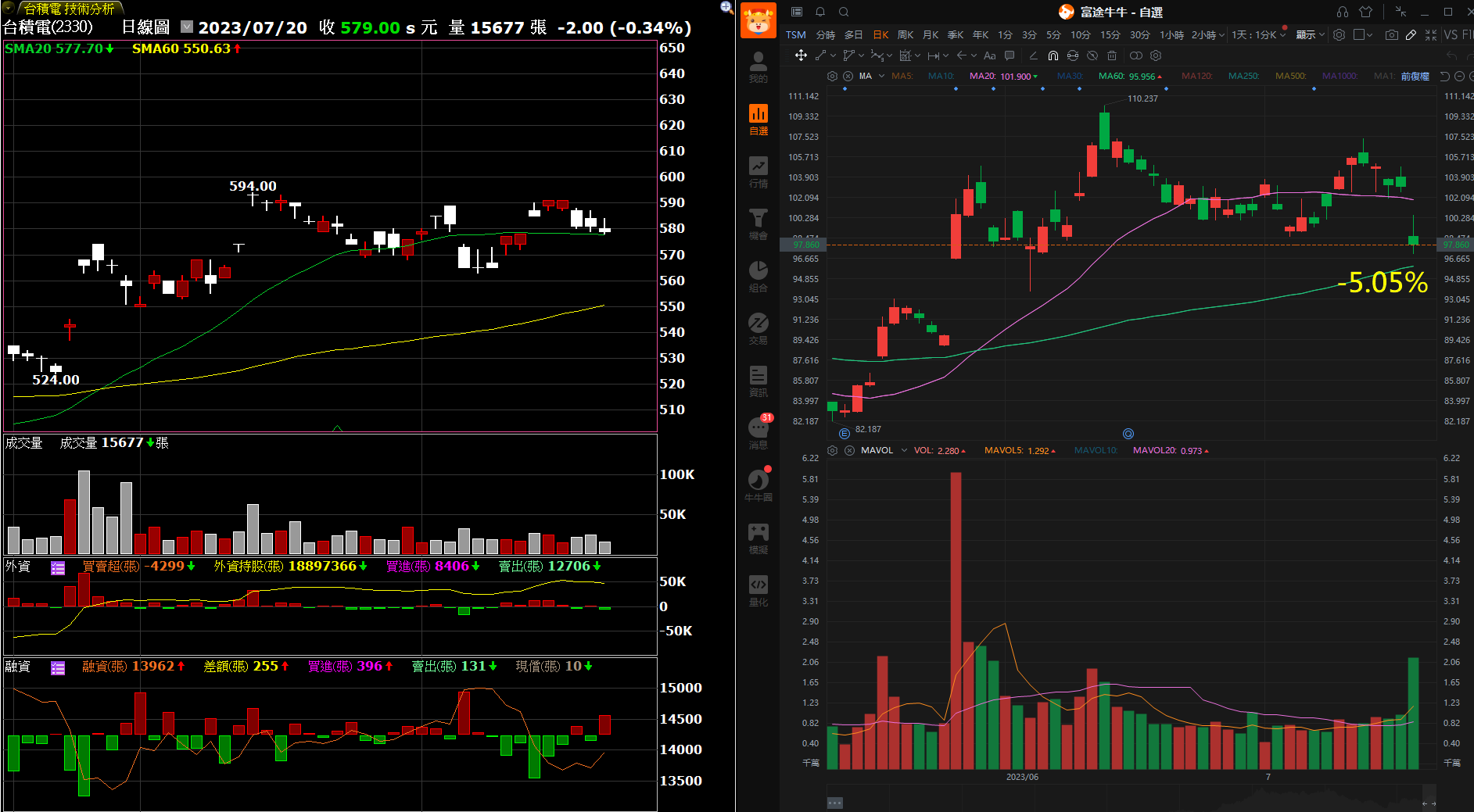Toggle hide drawings eye icon
Image resolution: width=1474 pixels, height=812 pixels.
pos(1092,55)
